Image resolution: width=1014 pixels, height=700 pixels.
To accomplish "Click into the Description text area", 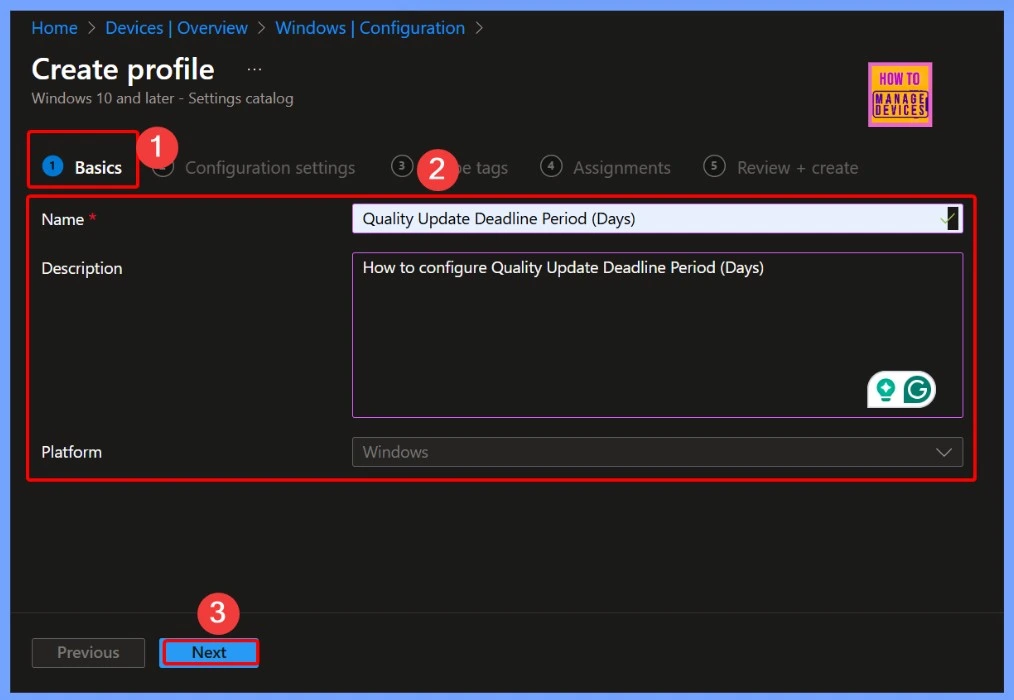I will click(x=657, y=335).
